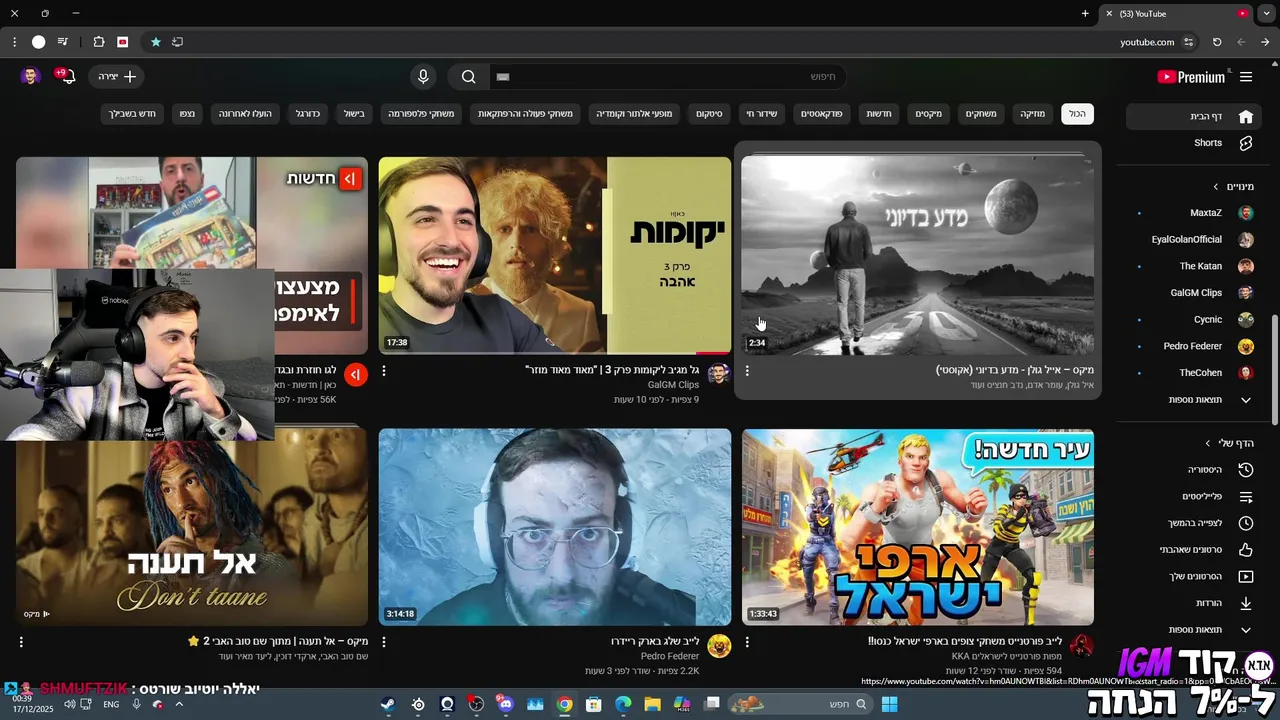Open Steam from the taskbar
Screen dimensions: 1280x720
coord(387,704)
